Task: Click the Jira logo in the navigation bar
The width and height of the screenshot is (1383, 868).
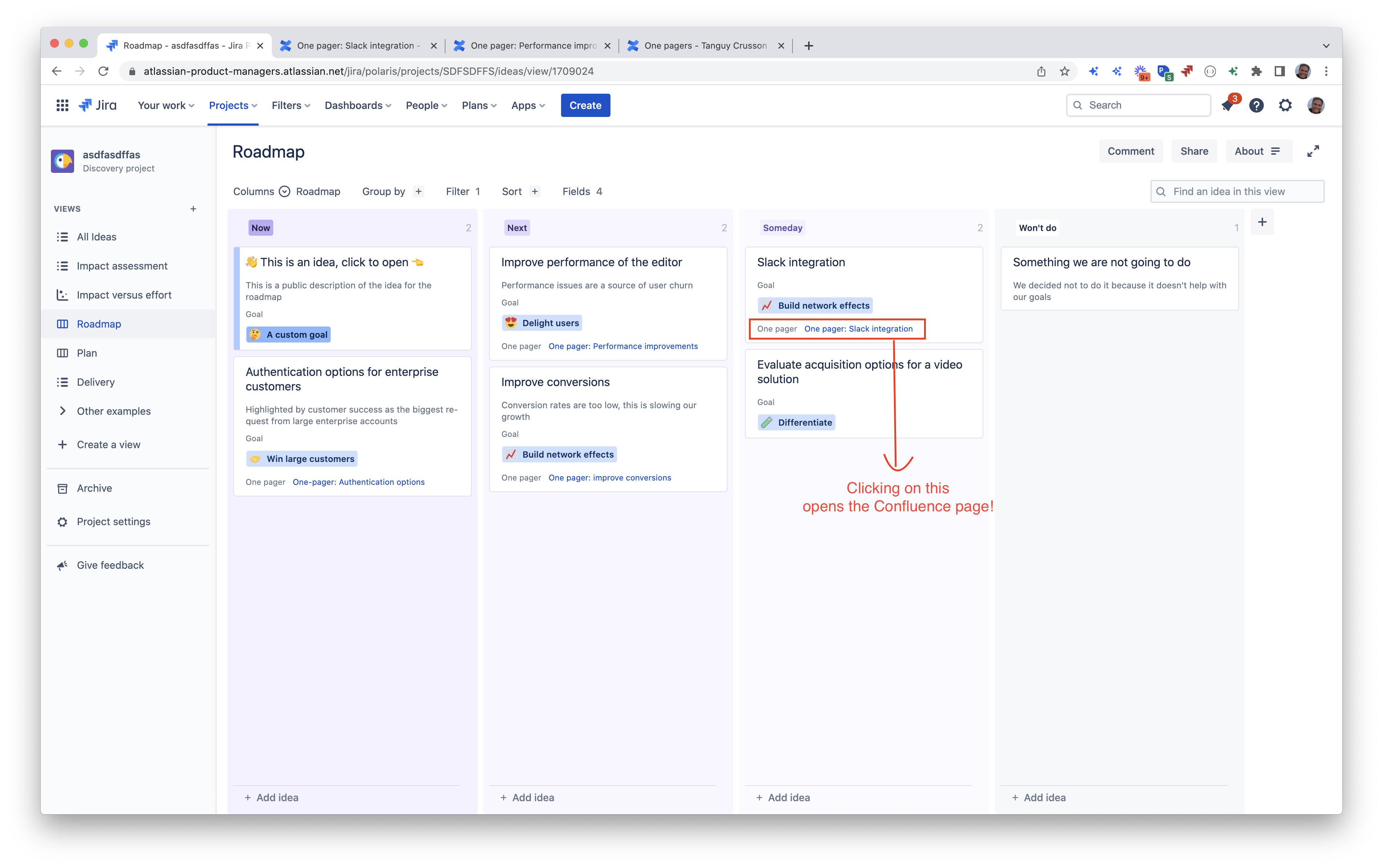Action: (98, 105)
